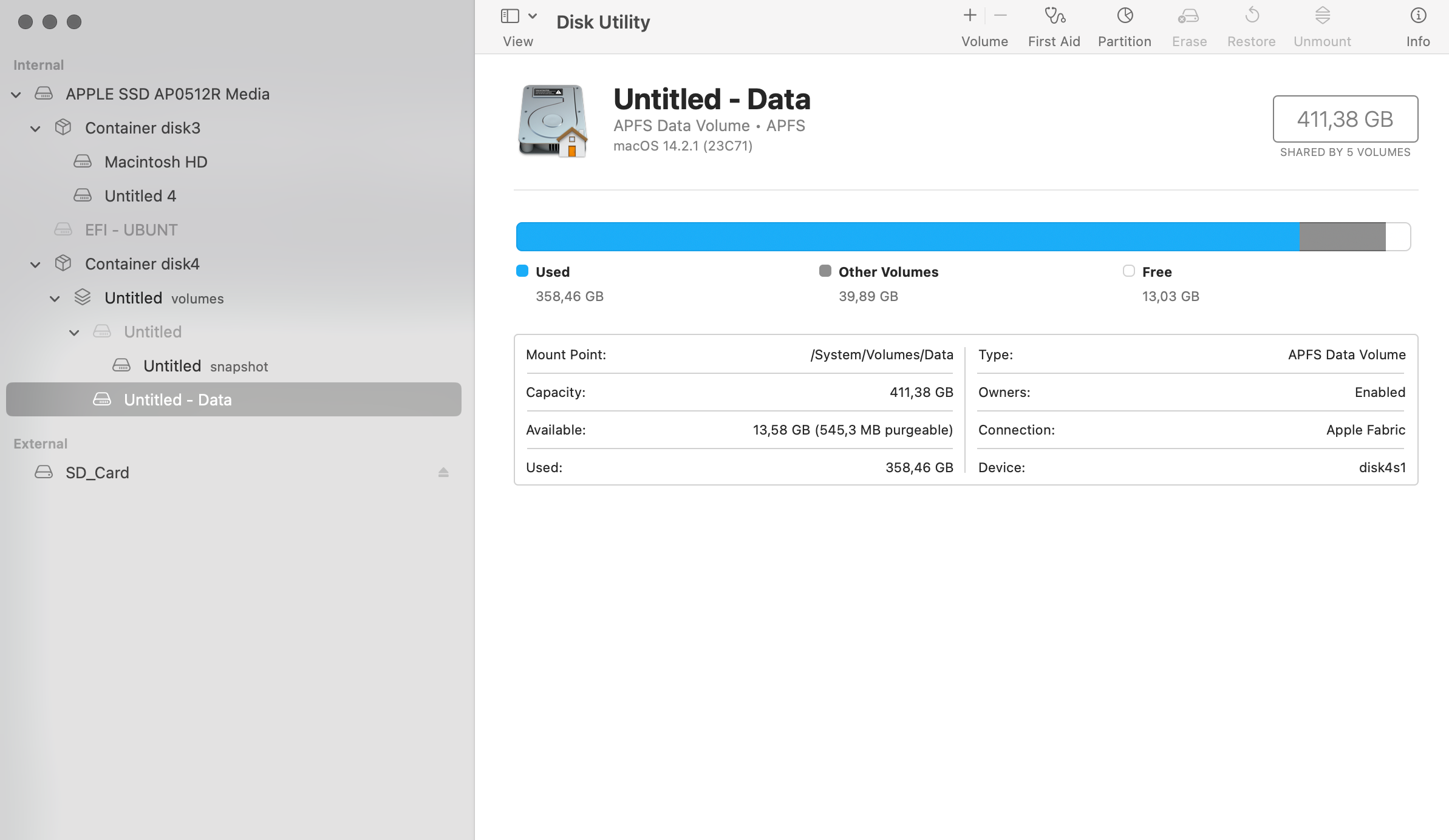Viewport: 1449px width, 840px height.
Task: Click the Info toolbar icon
Action: click(1418, 16)
